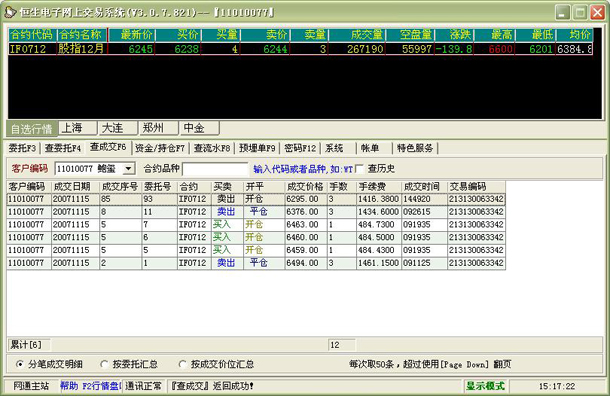
Task: Select the trade row with price 6295.00
Action: pos(256,199)
